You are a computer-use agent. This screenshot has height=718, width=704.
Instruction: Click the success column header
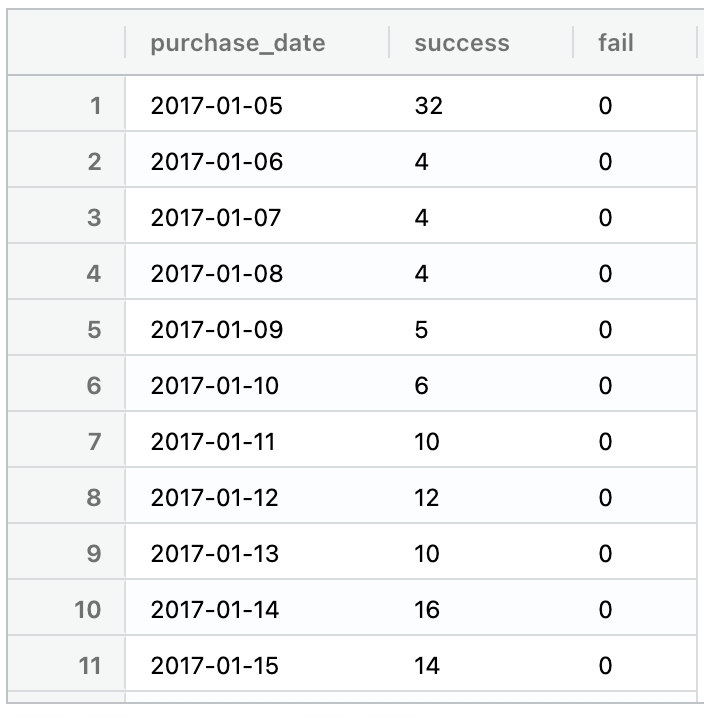(x=461, y=43)
